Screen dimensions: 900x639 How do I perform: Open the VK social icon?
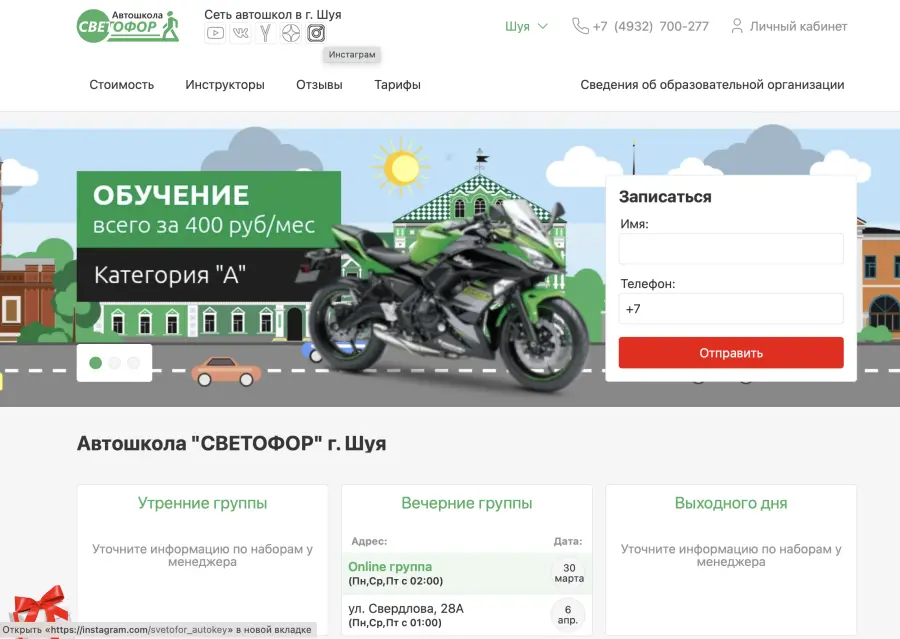(x=240, y=33)
